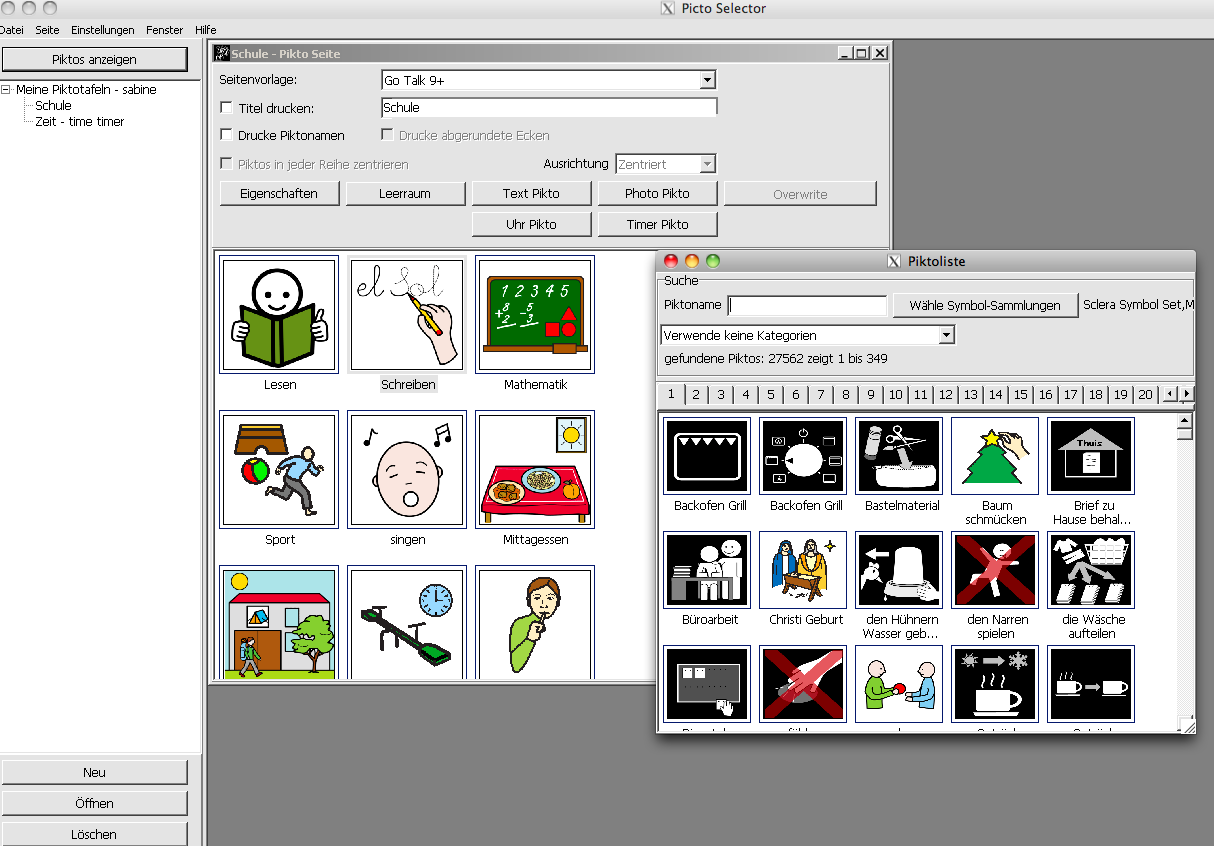1214x846 pixels.
Task: Click the Wähle Symbol-Sammlungen button
Action: point(984,305)
